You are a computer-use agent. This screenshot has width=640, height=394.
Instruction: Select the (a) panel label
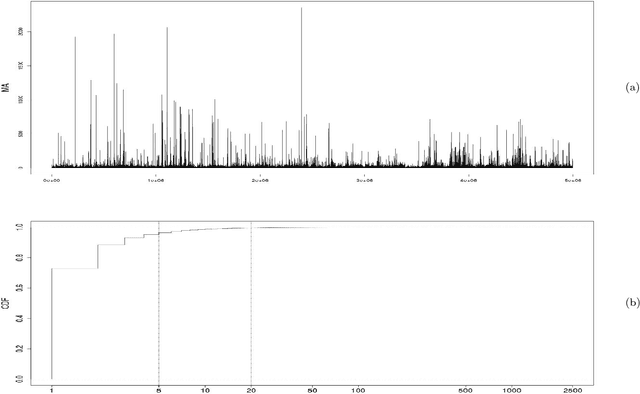tap(632, 87)
